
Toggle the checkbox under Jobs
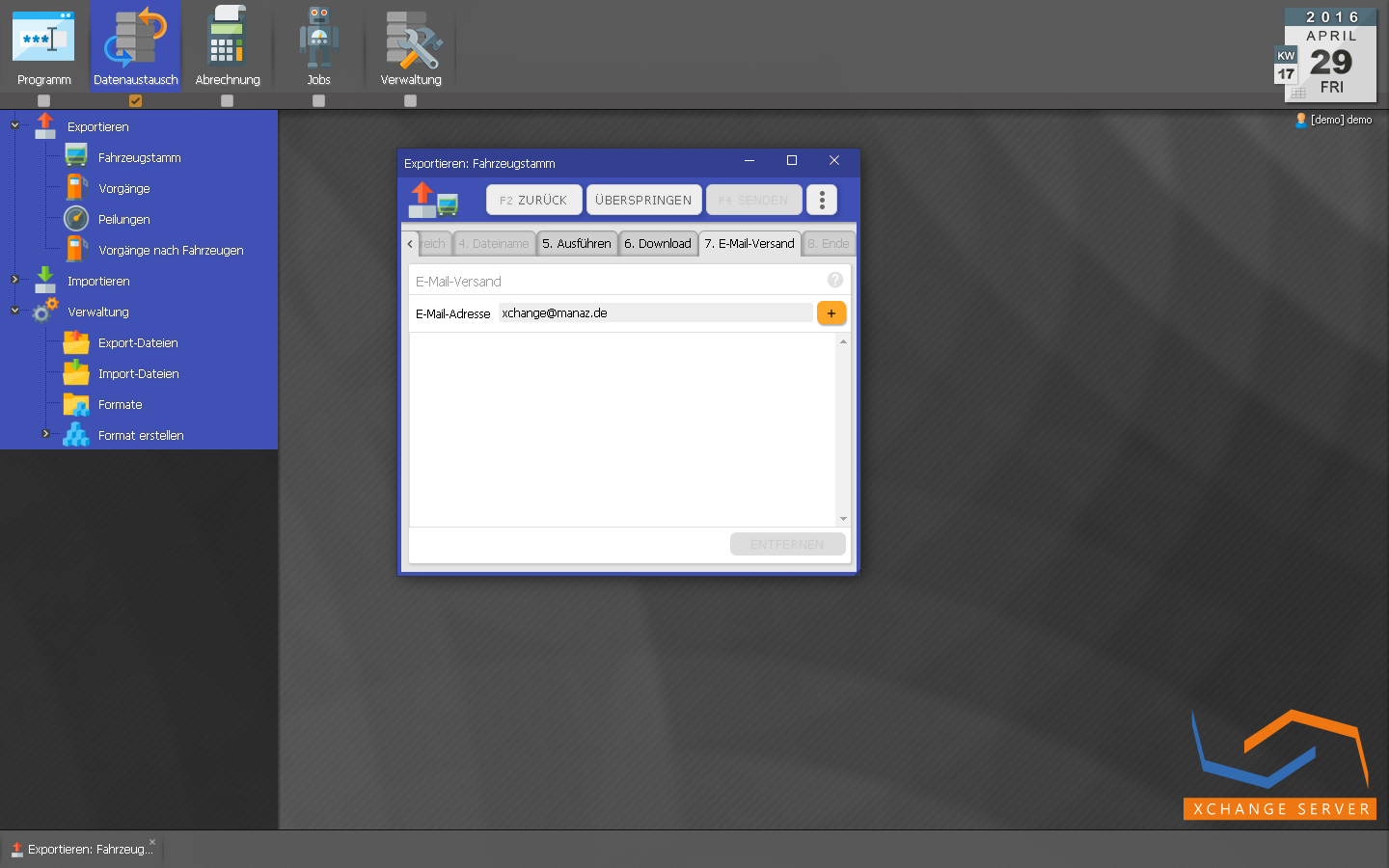[318, 100]
